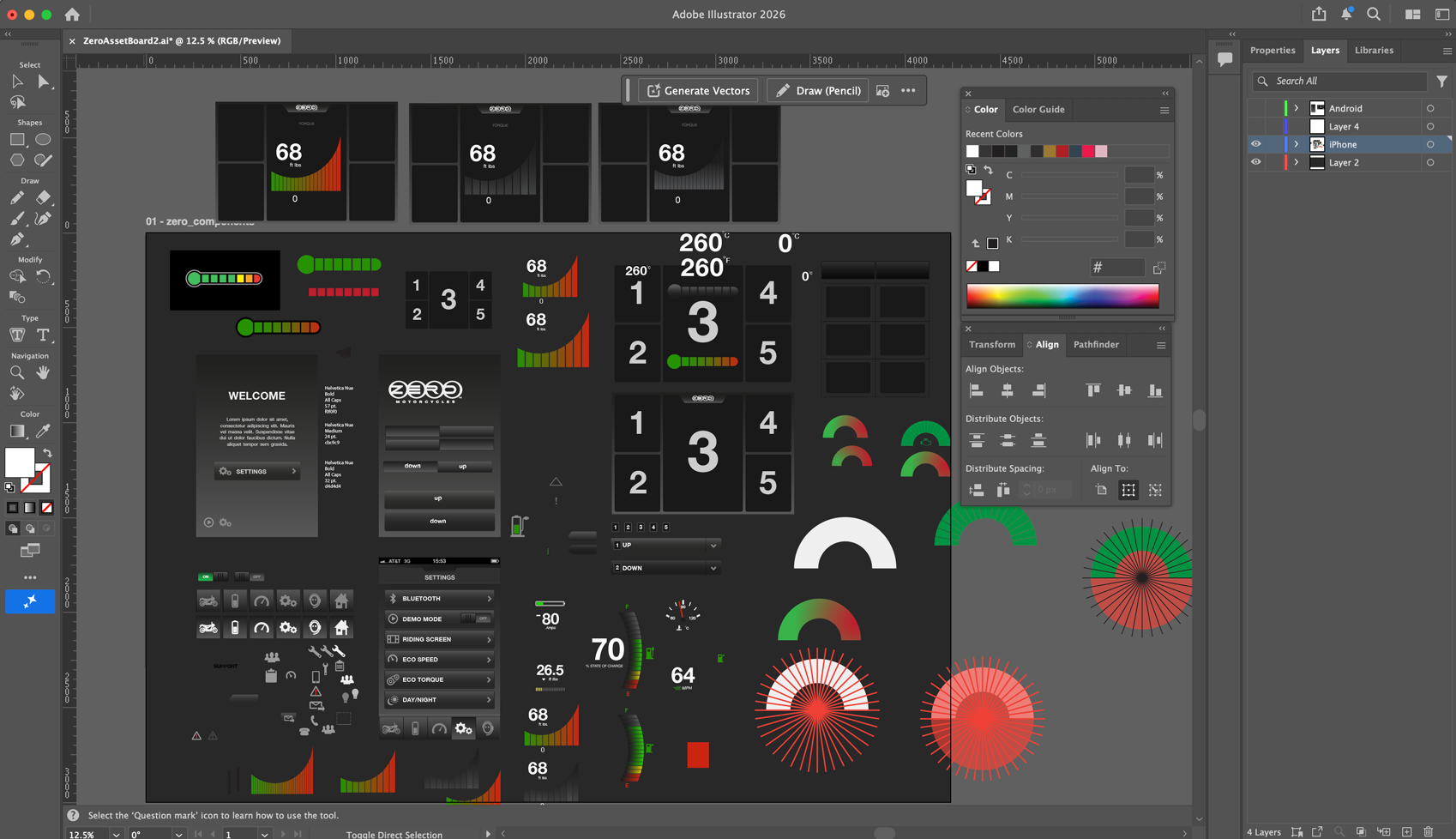This screenshot has width=1456, height=839.
Task: Show the Android layer
Action: 1255,109
